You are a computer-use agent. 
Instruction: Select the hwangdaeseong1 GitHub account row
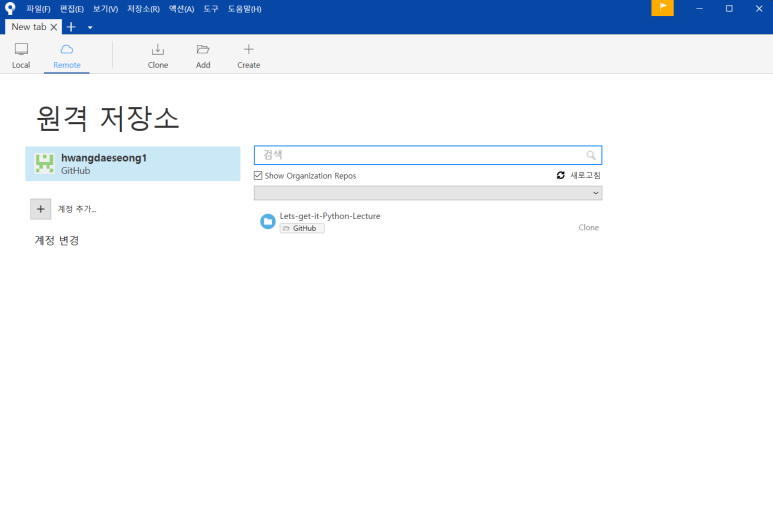tap(133, 163)
